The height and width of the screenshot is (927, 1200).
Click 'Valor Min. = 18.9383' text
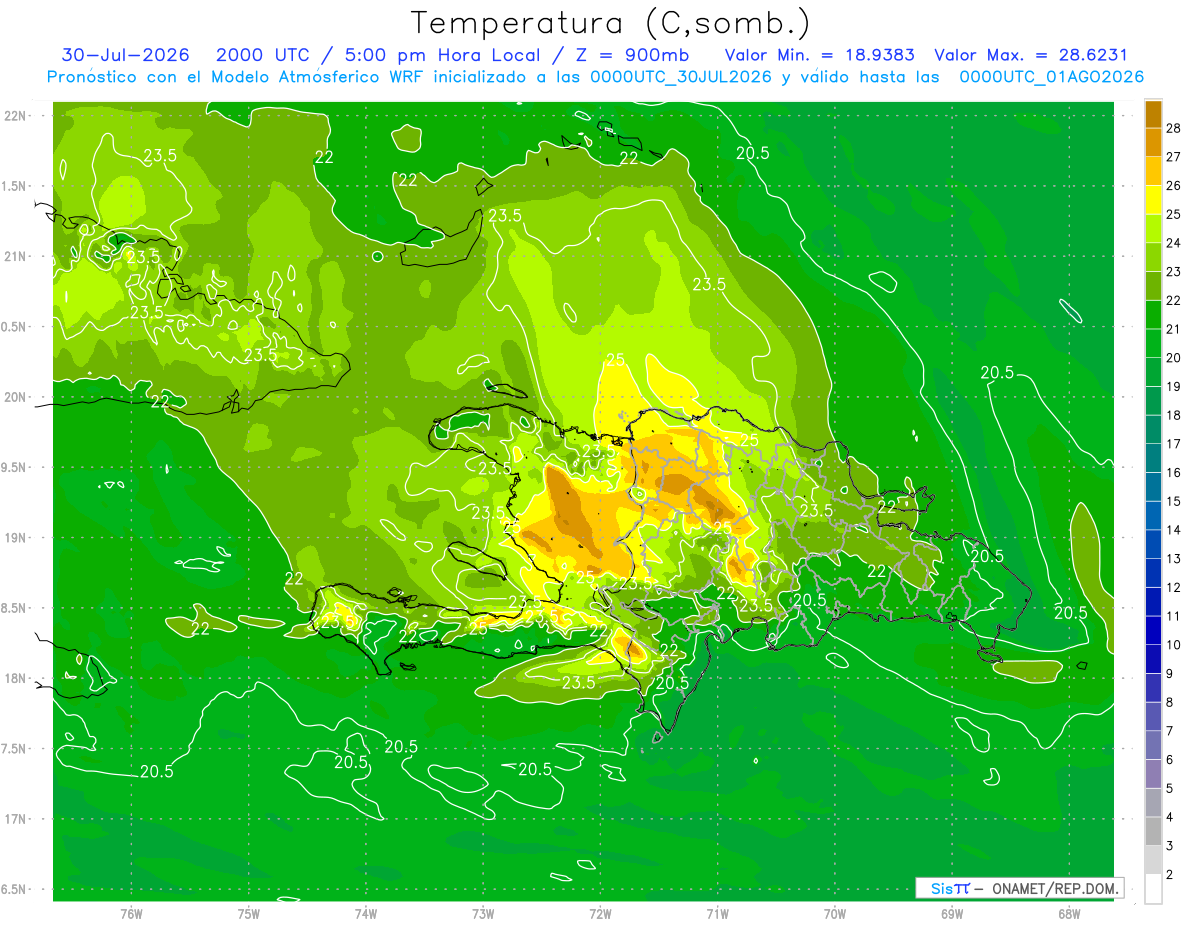(x=820, y=55)
